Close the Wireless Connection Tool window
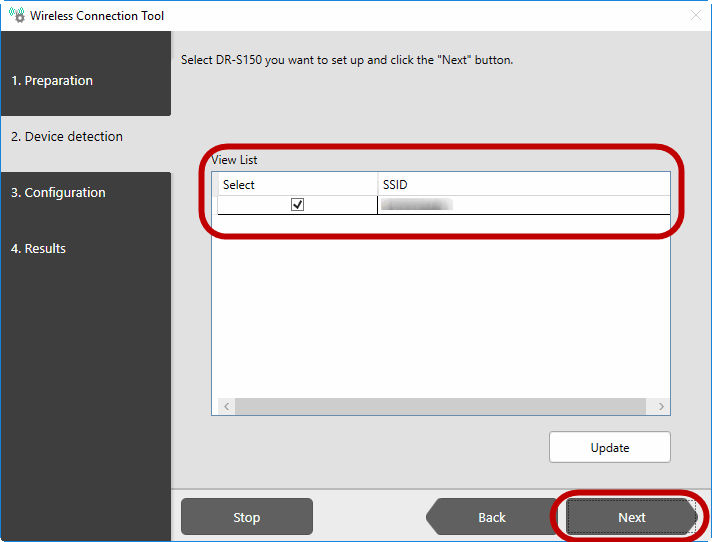The width and height of the screenshot is (712, 542). tap(696, 16)
